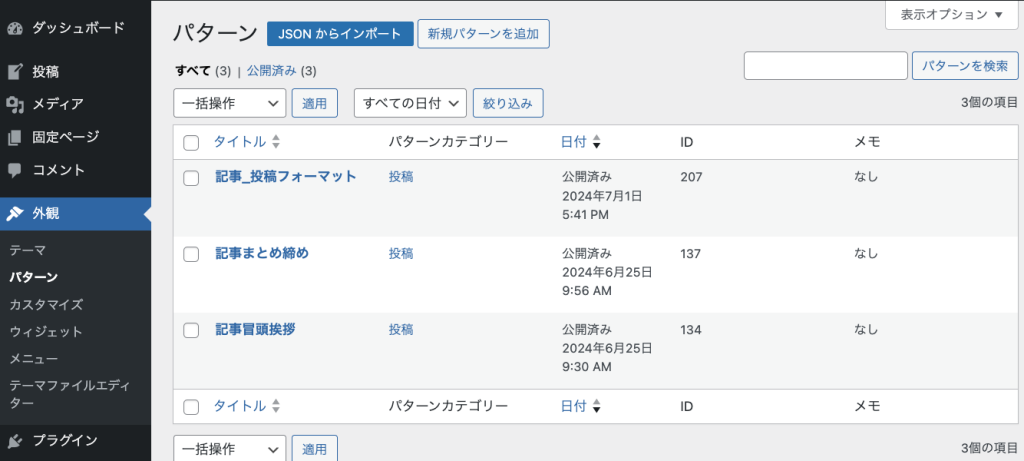Click the pattern search text field
The height and width of the screenshot is (461, 1024).
click(x=825, y=66)
